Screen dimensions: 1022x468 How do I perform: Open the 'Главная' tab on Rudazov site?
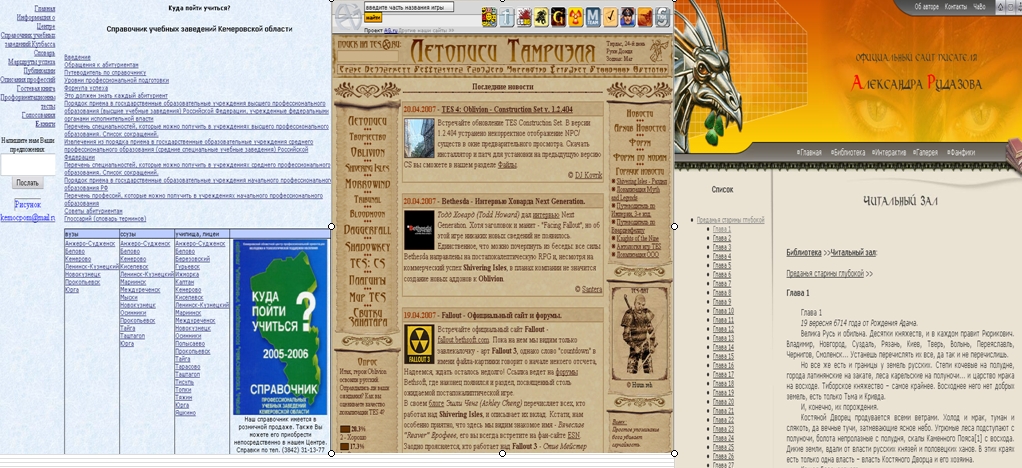[x=811, y=153]
